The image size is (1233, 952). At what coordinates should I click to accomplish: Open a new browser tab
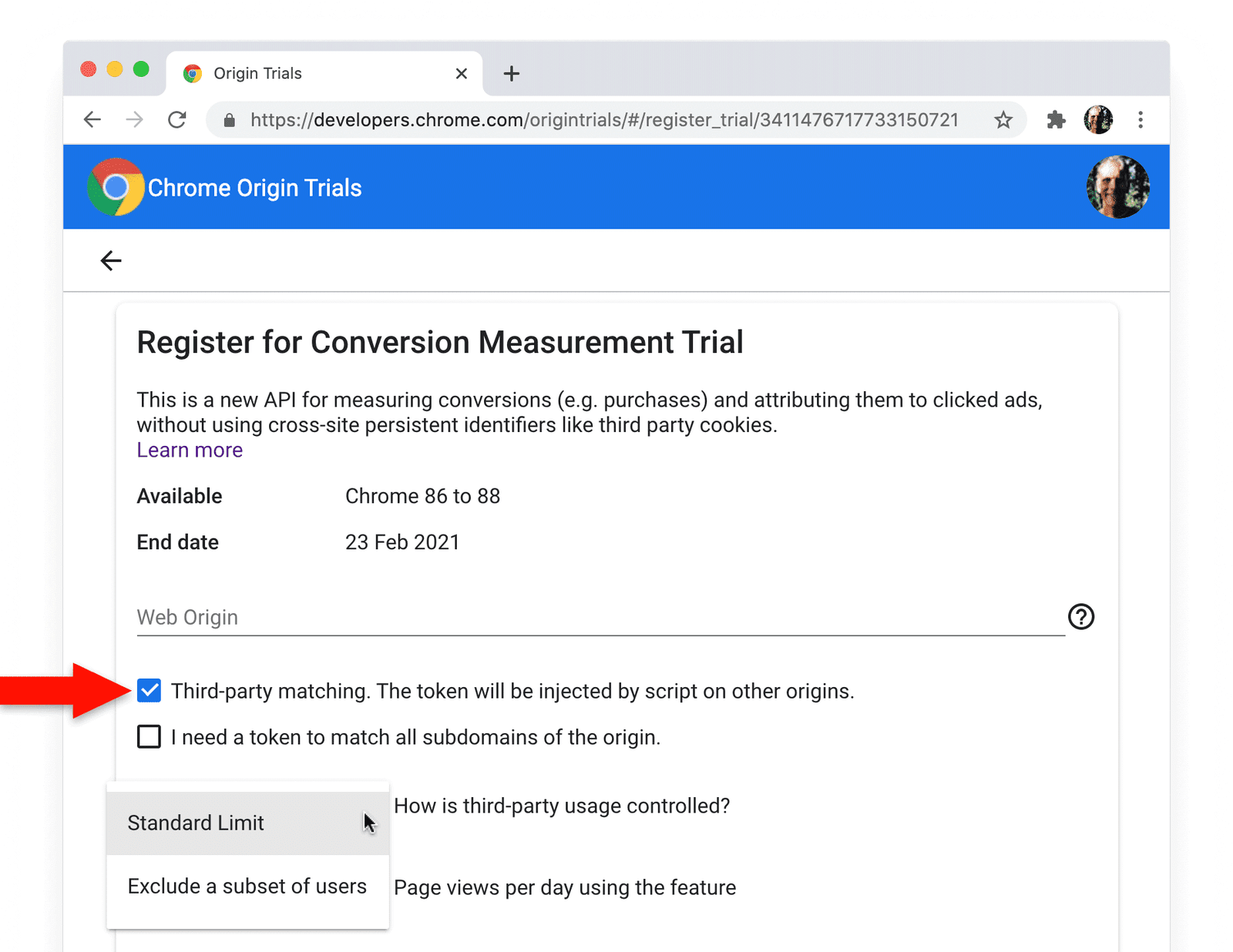point(511,72)
